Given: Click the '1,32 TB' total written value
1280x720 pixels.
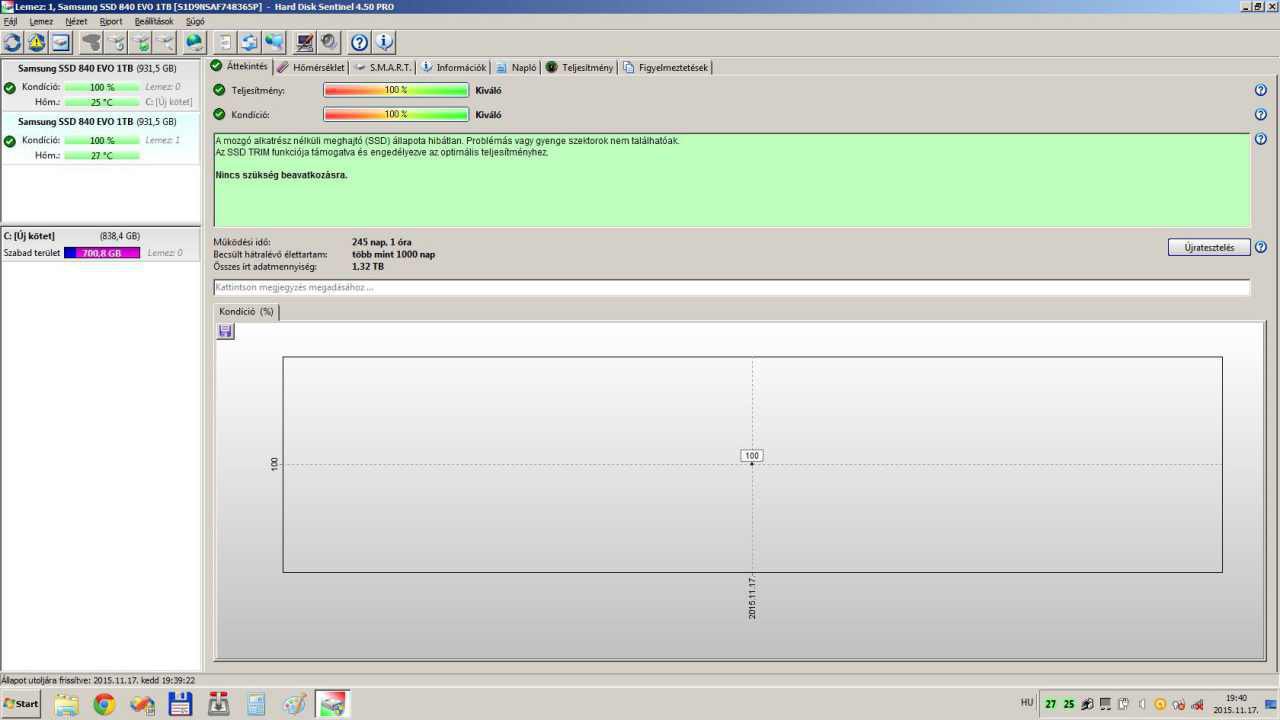Looking at the screenshot, I should tap(368, 267).
